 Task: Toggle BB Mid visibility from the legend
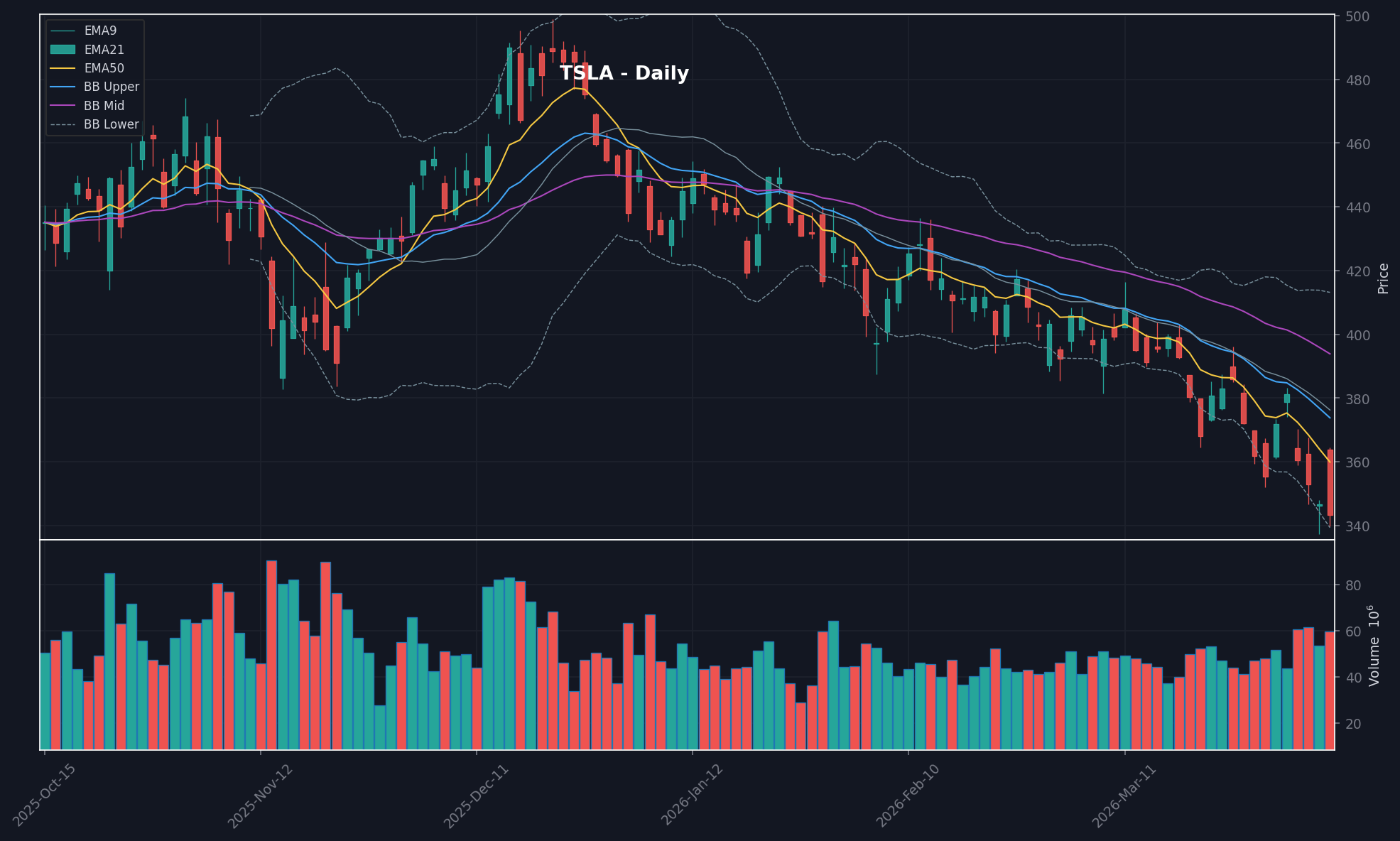[x=104, y=105]
